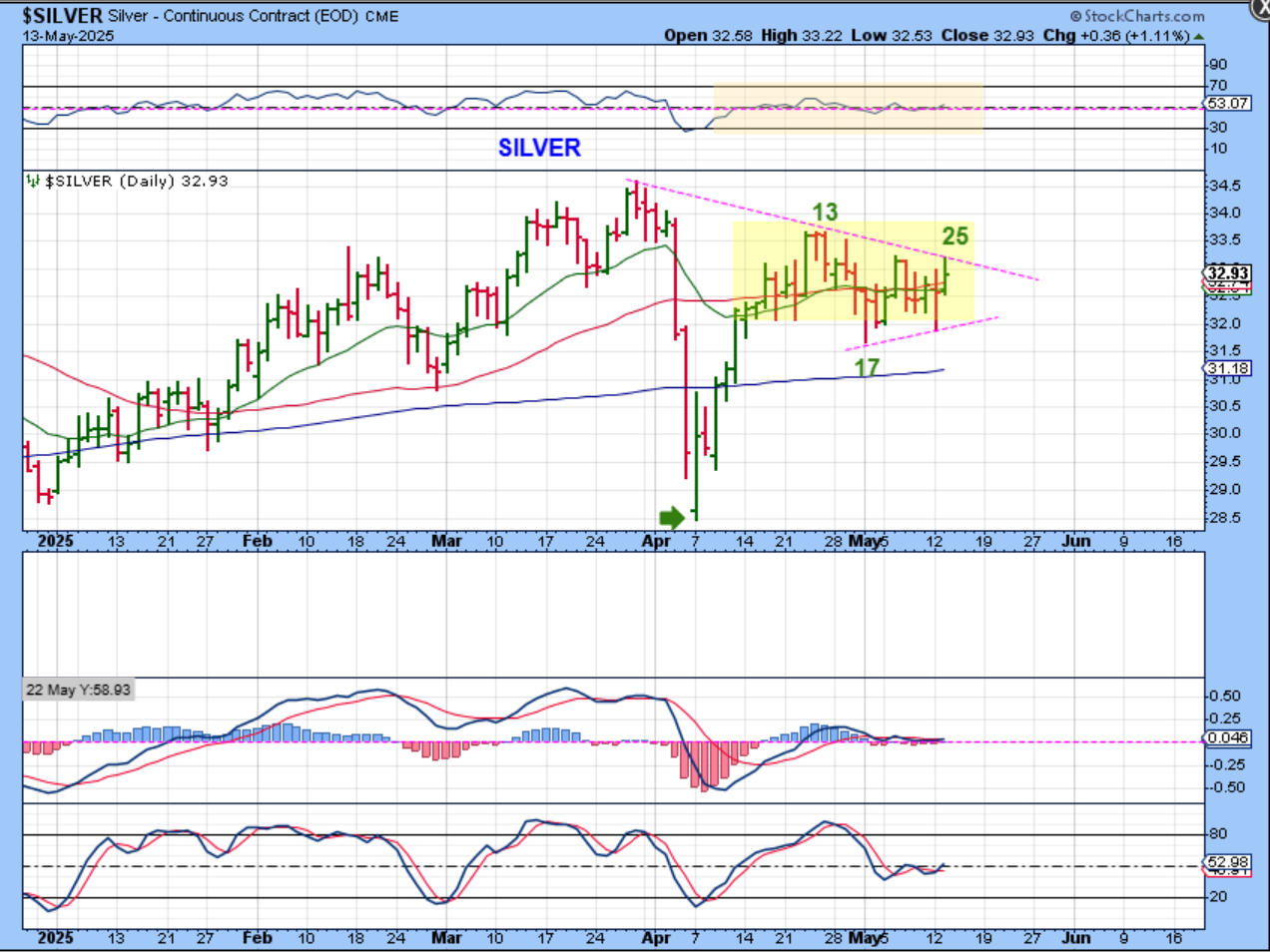
Task: Click the 53.07 RSI value label
Action: [x=1227, y=103]
